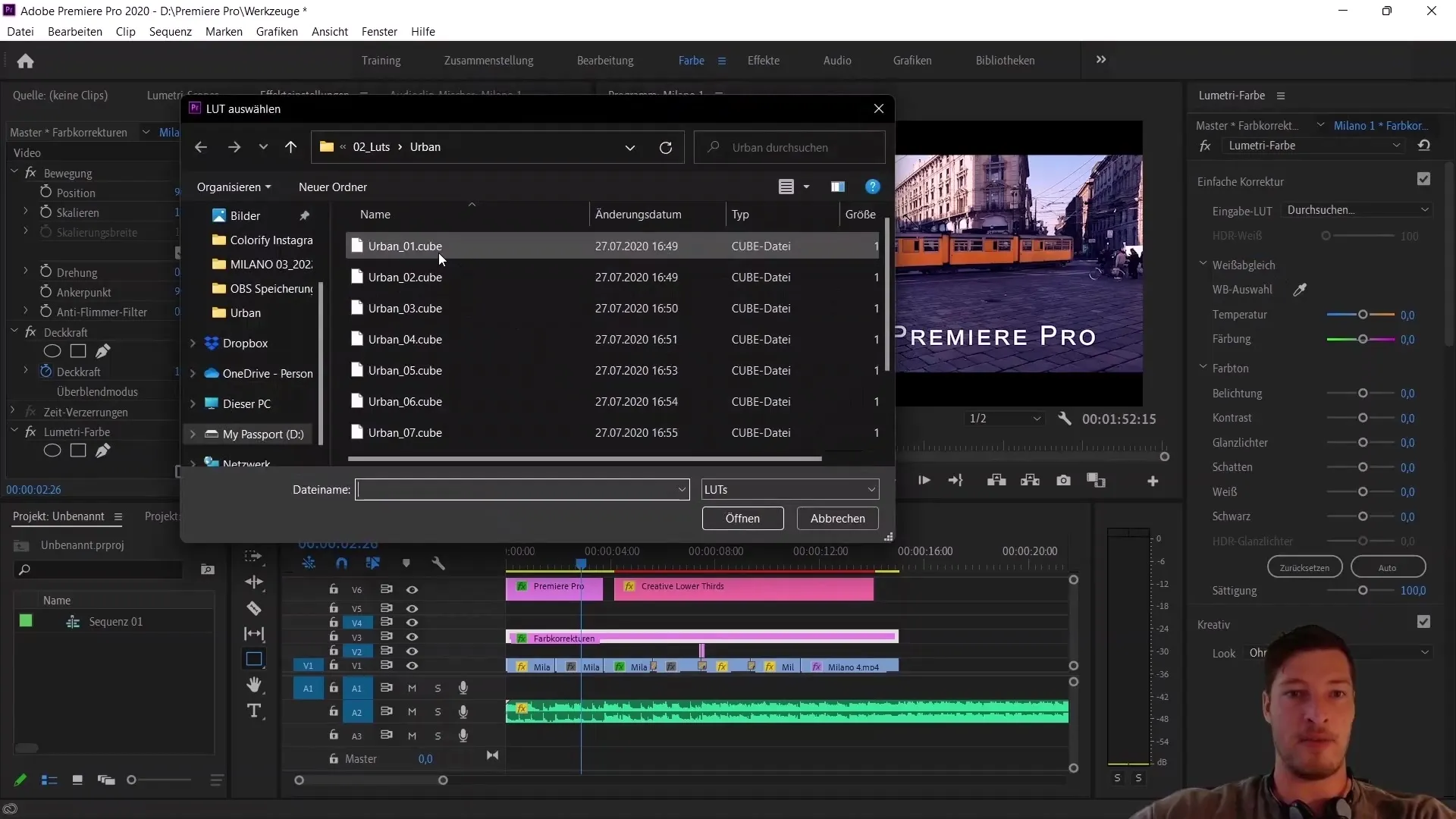Mute audio track A1
The height and width of the screenshot is (819, 1456).
[x=412, y=689]
